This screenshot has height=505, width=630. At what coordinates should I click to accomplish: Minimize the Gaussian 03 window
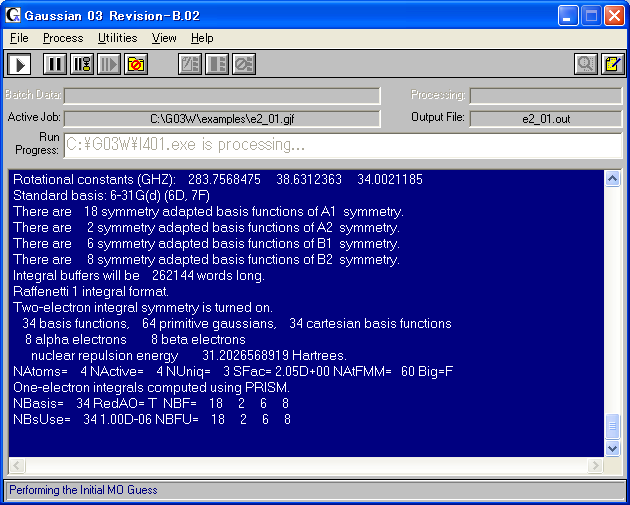pos(568,16)
